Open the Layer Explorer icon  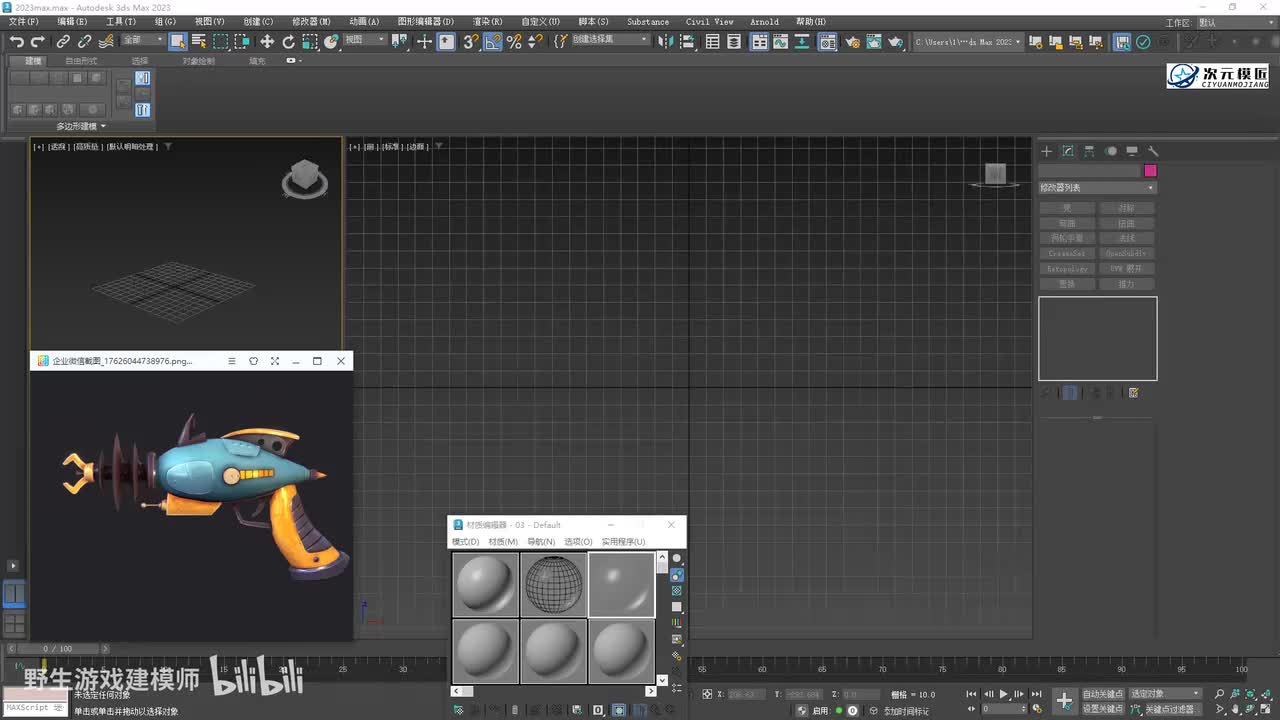pyautogui.click(x=734, y=41)
